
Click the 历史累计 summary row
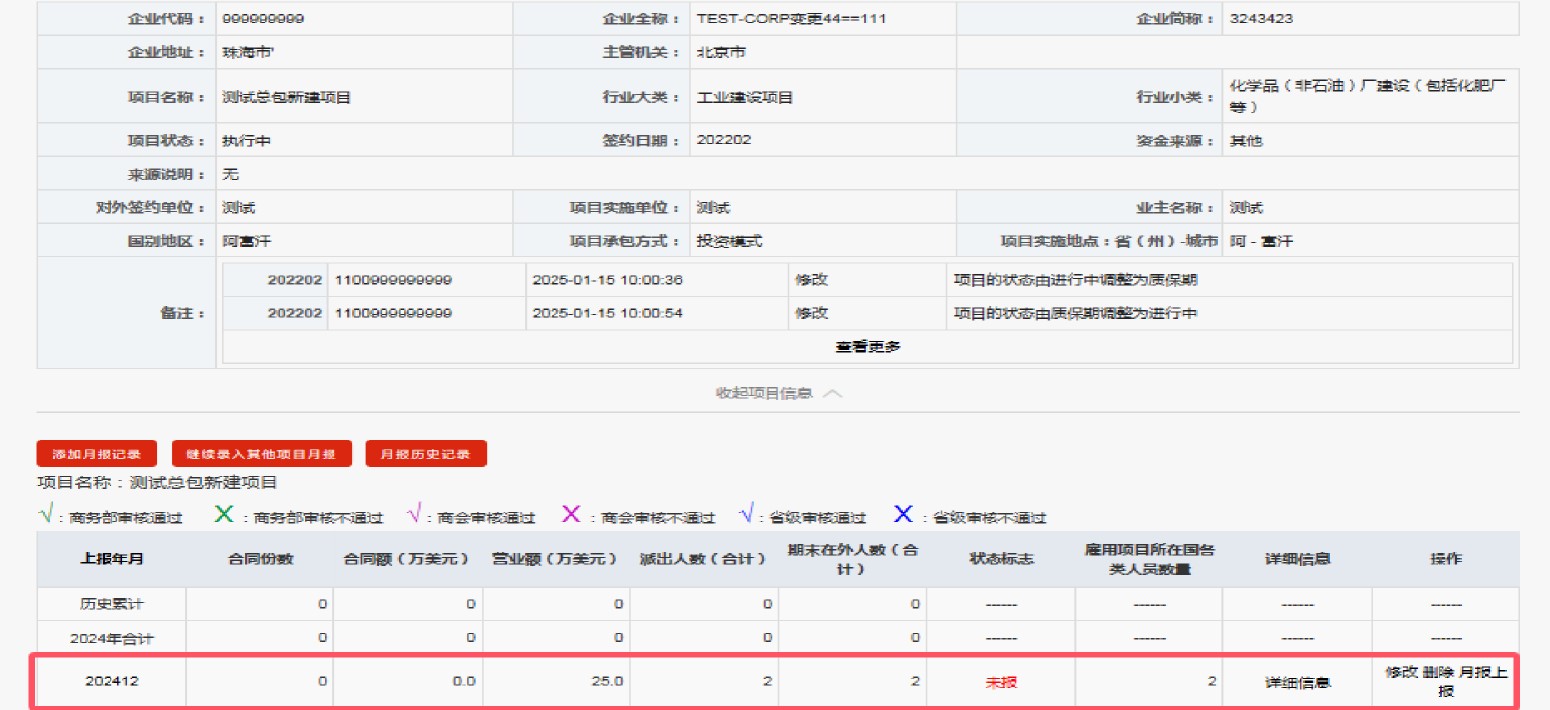point(110,603)
